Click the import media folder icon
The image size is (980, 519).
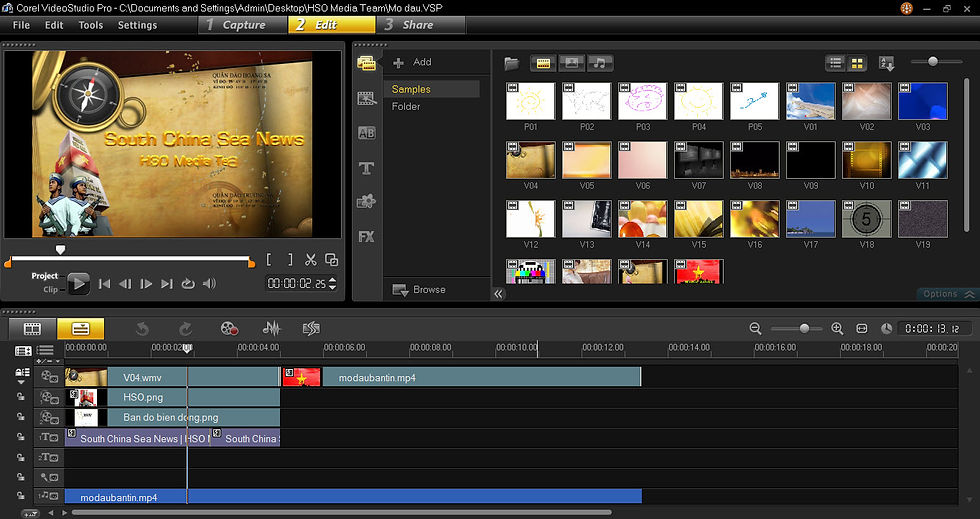point(512,63)
